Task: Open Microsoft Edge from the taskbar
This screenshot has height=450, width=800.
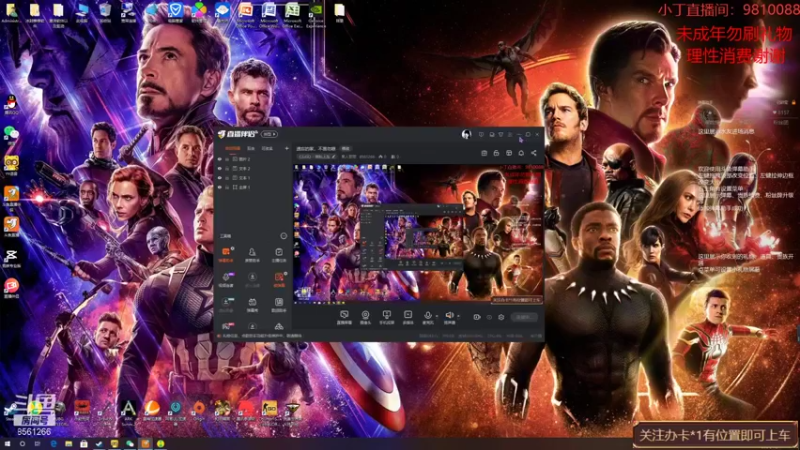Action: point(54,444)
